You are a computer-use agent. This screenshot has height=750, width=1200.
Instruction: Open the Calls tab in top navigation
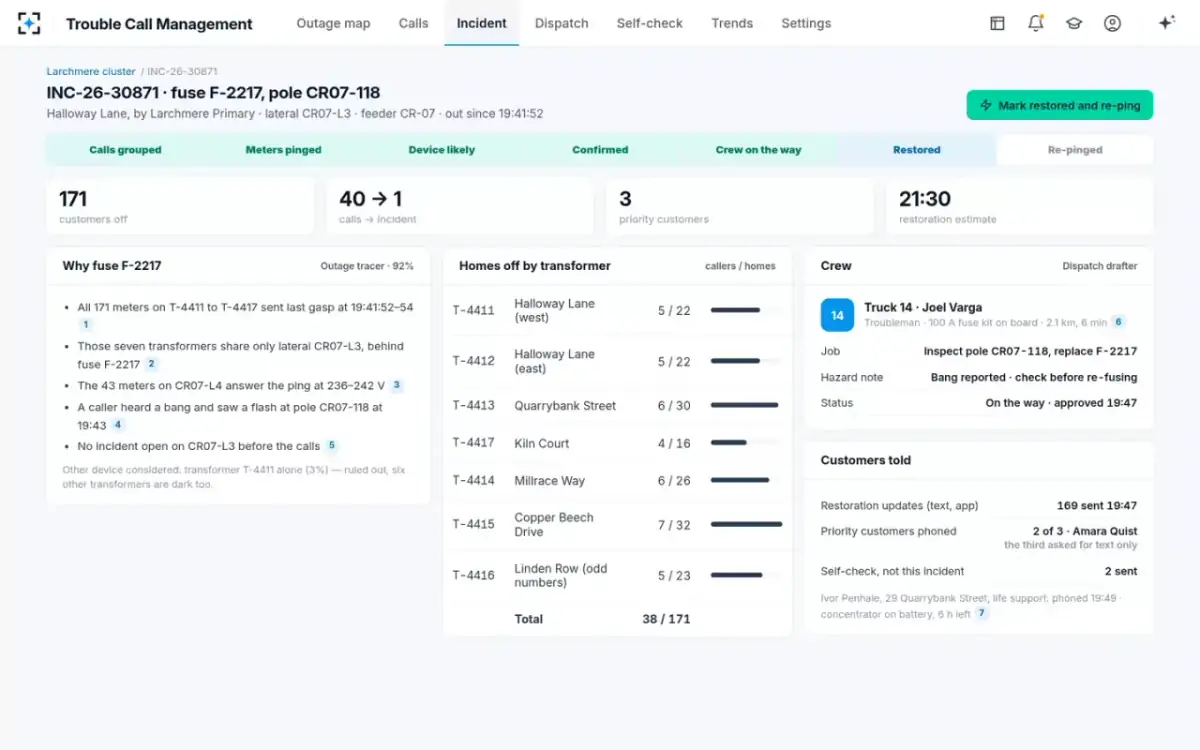click(414, 23)
